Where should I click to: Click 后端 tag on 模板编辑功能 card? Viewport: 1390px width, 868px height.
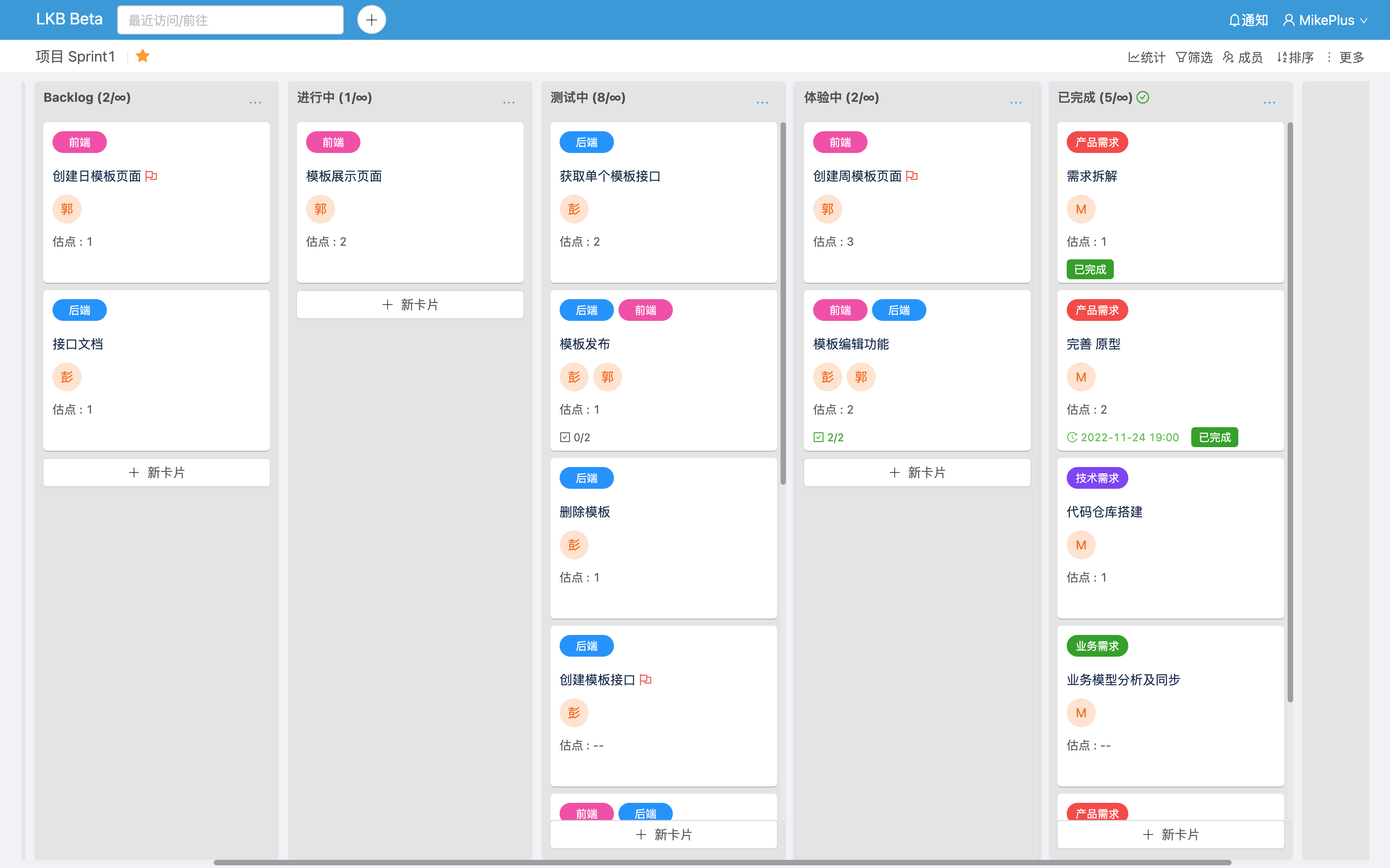(x=899, y=310)
